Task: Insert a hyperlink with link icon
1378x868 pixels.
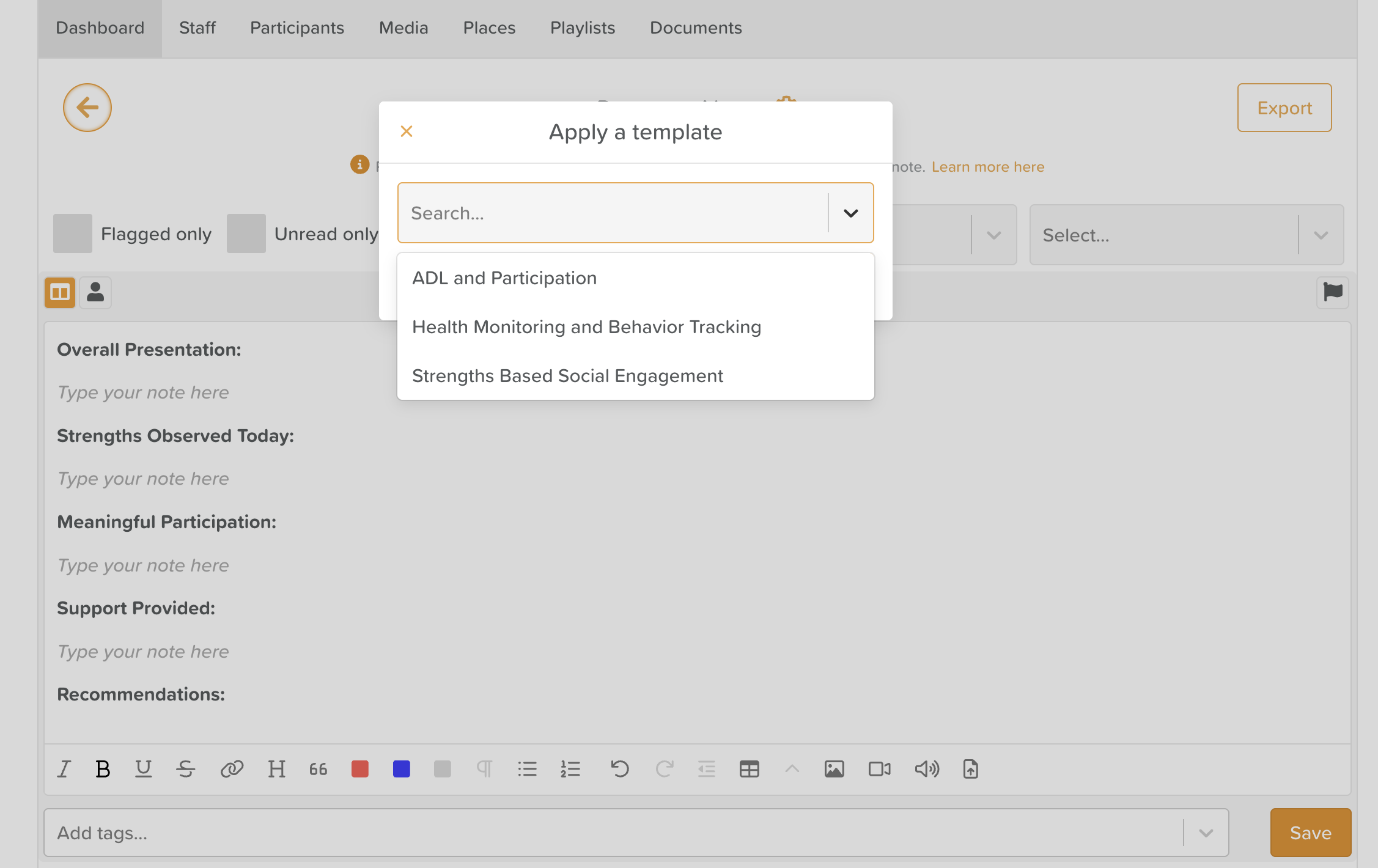Action: (232, 769)
